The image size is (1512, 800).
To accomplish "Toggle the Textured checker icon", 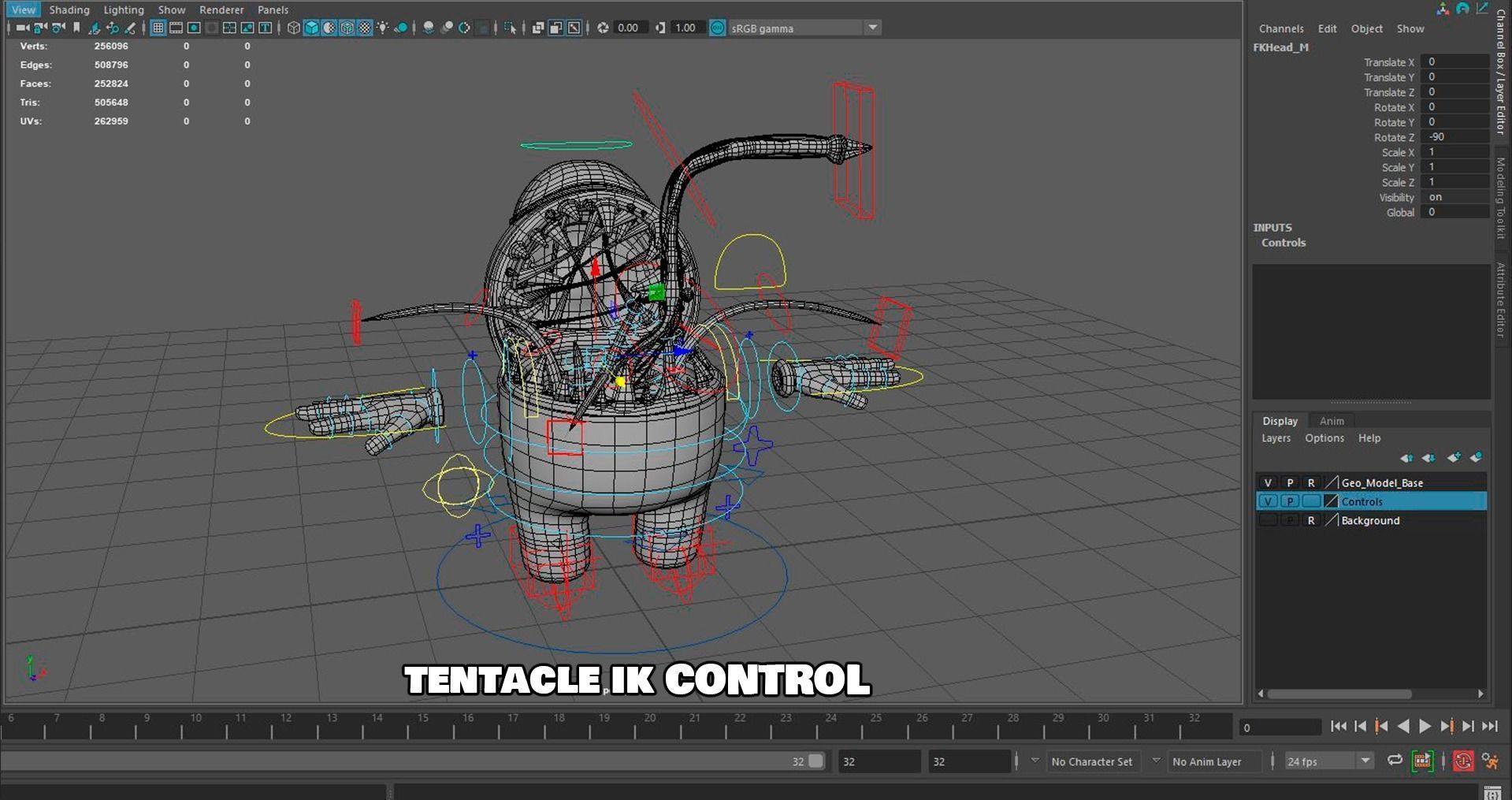I will pyautogui.click(x=365, y=28).
